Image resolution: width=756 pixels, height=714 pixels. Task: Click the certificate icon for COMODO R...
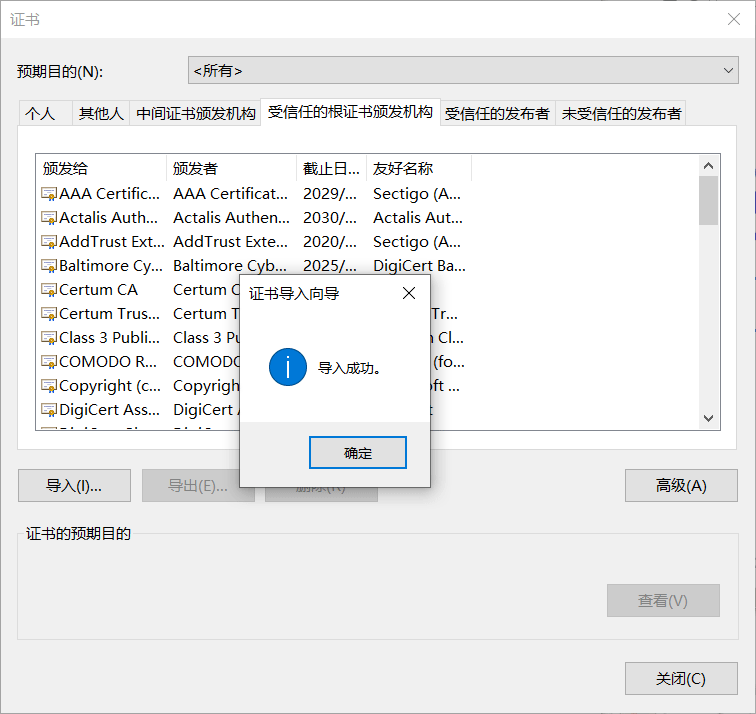(49, 362)
